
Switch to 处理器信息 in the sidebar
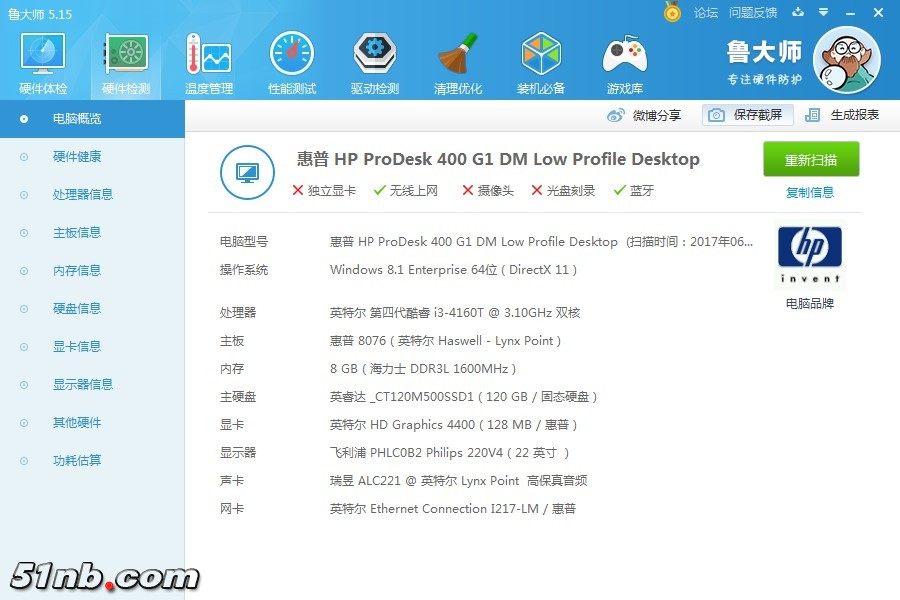82,195
